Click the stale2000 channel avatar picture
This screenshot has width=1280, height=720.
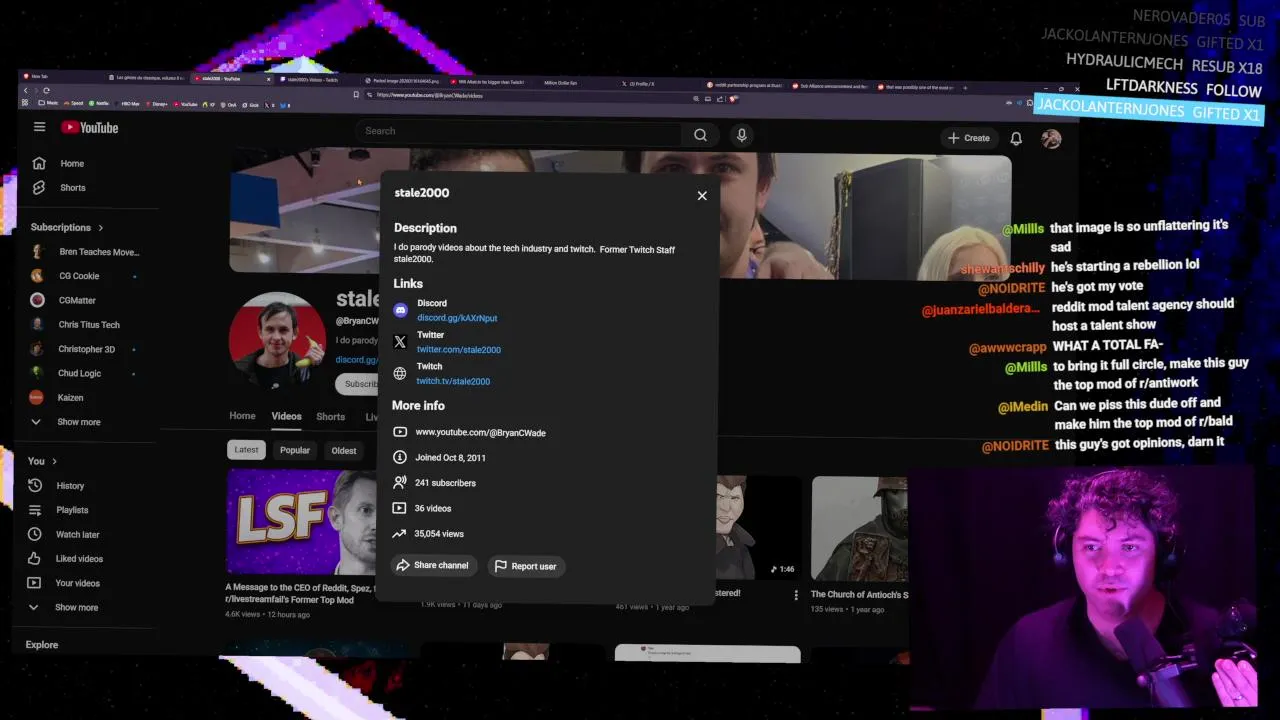(x=277, y=342)
